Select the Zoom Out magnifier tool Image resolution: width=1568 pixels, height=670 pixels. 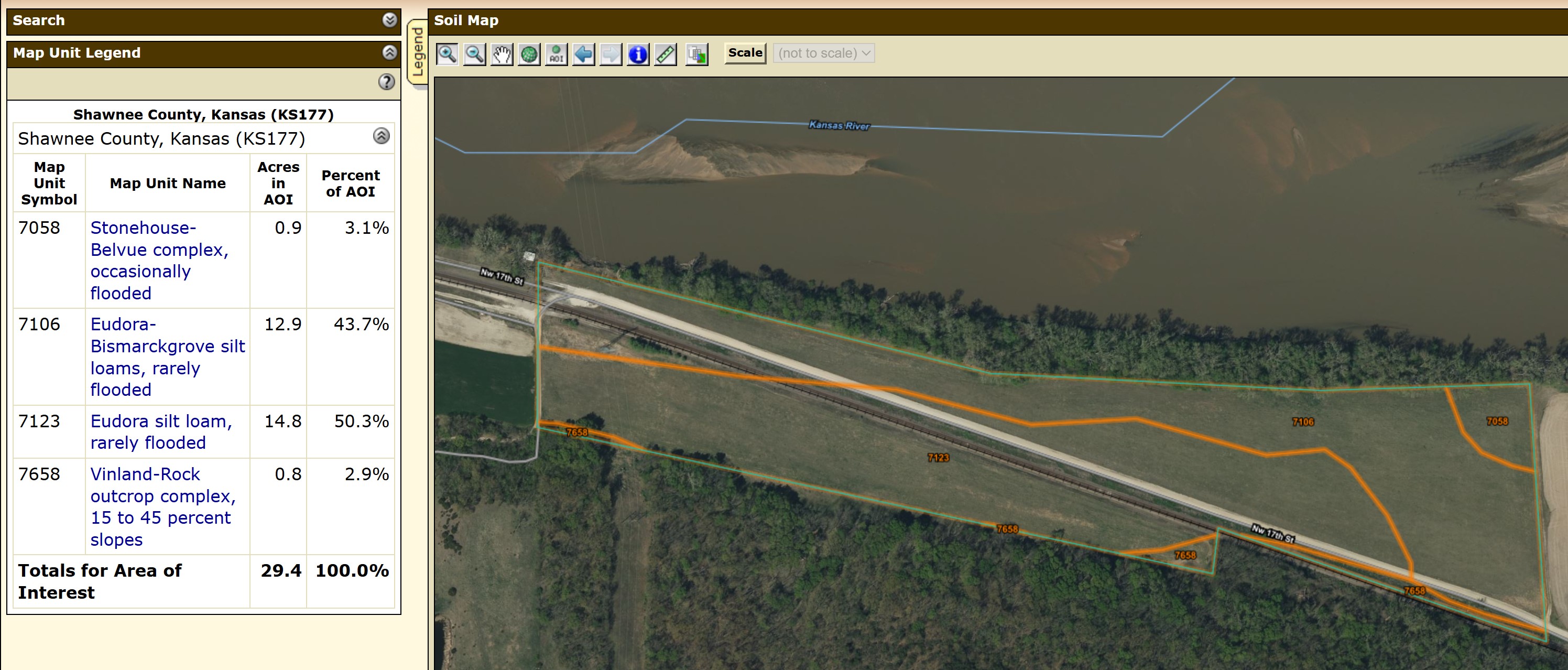click(x=474, y=54)
